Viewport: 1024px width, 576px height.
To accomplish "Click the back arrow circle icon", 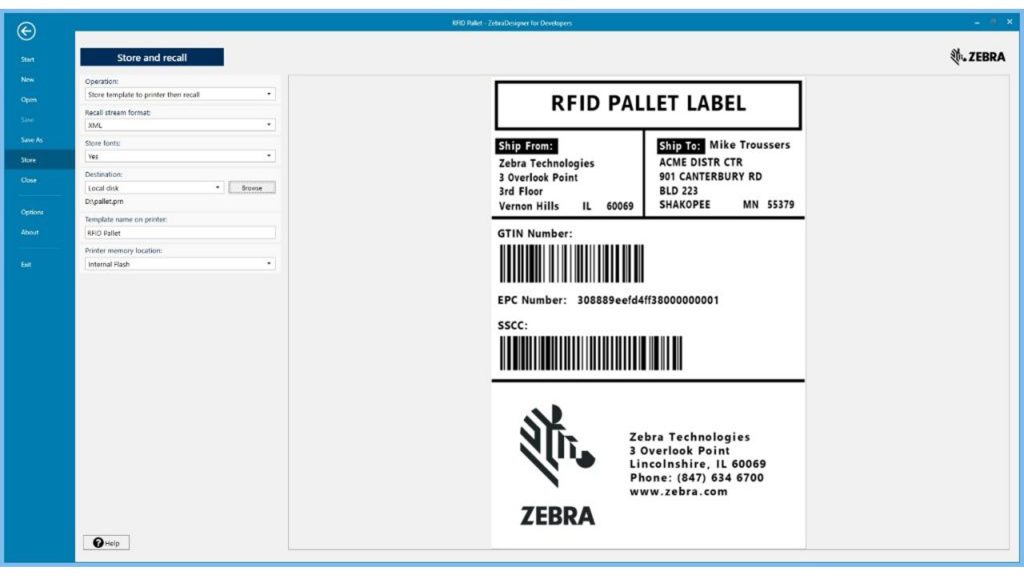I will [x=27, y=31].
